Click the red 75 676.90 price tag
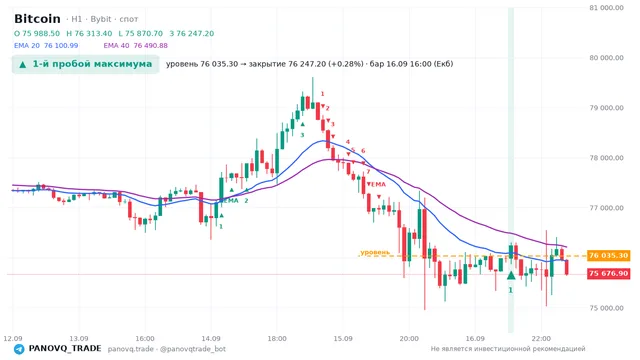Screen dimensions: 640x360 coord(608,273)
